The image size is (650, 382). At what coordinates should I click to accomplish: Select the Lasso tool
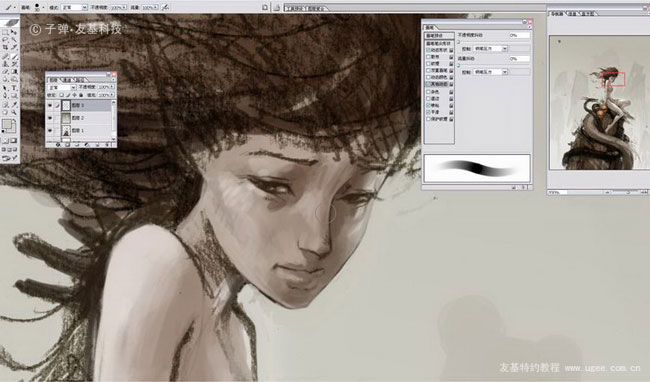[x=5, y=39]
